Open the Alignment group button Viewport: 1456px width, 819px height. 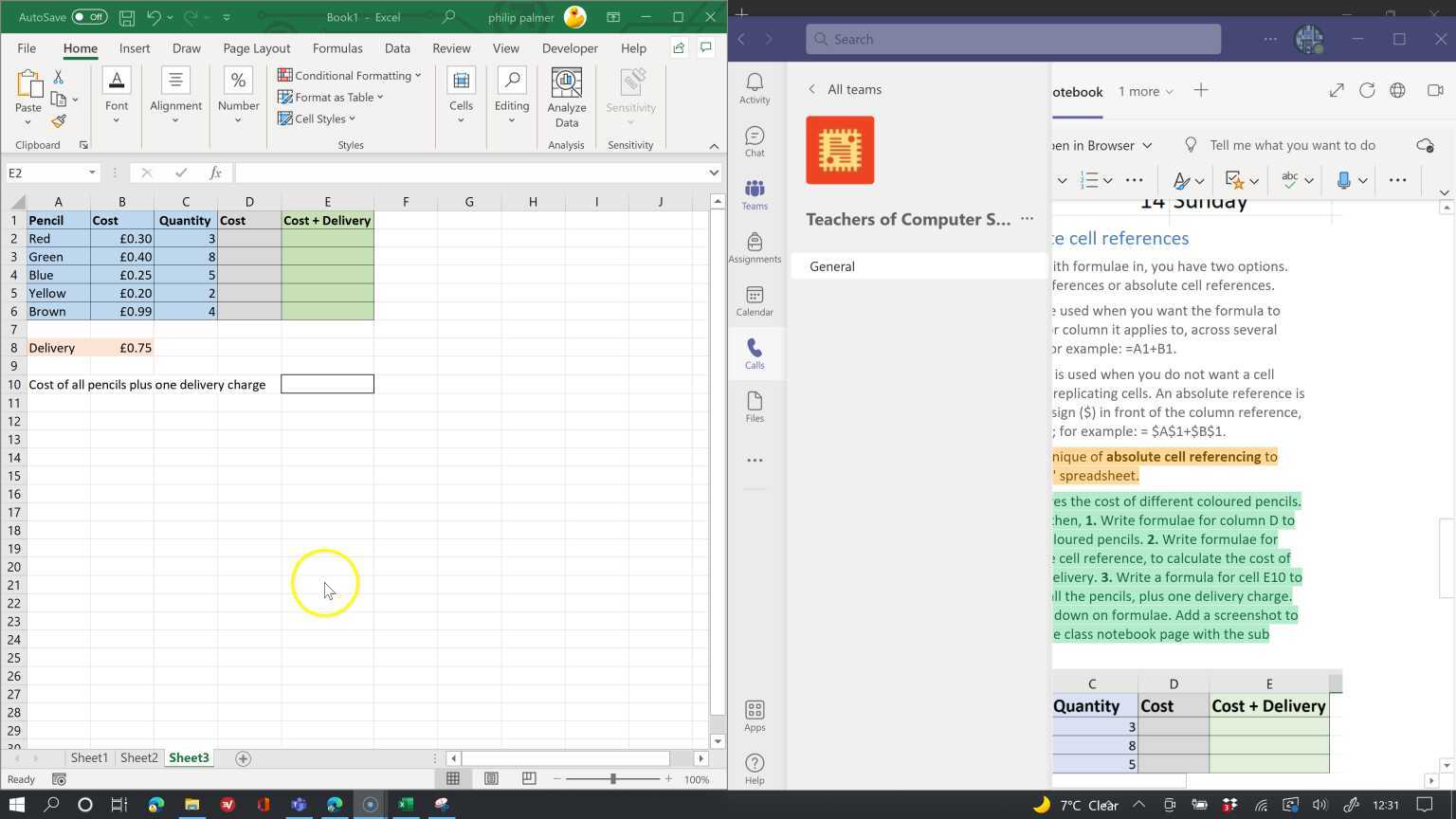[175, 97]
